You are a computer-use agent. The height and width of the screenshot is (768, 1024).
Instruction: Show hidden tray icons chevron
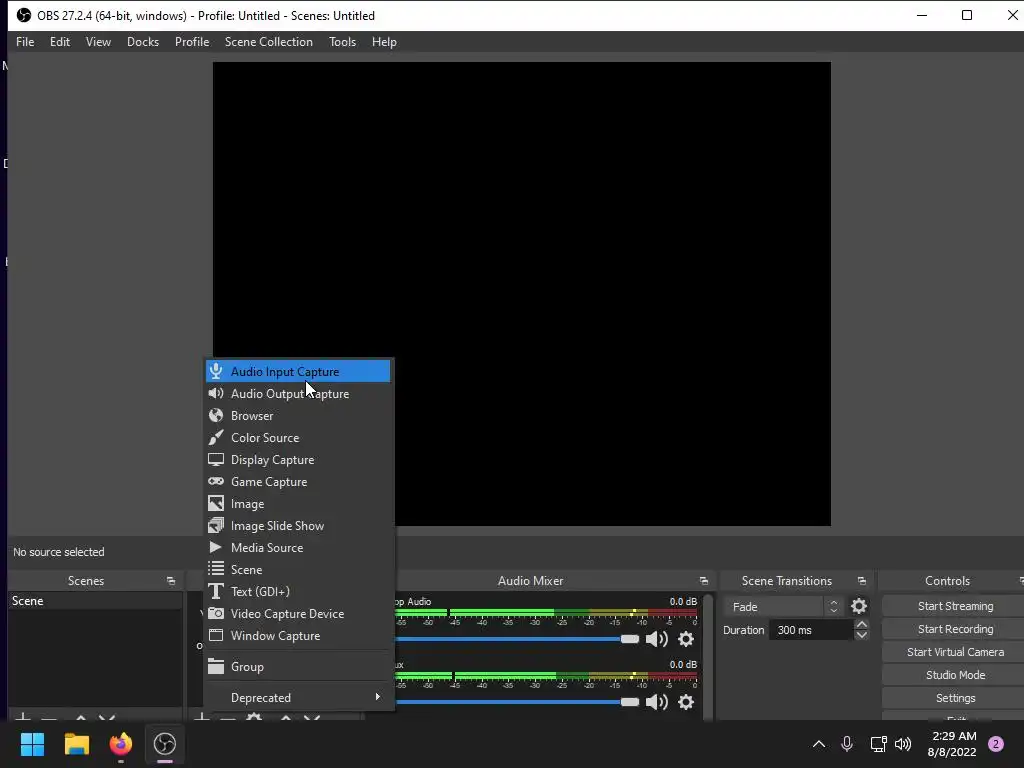click(818, 744)
